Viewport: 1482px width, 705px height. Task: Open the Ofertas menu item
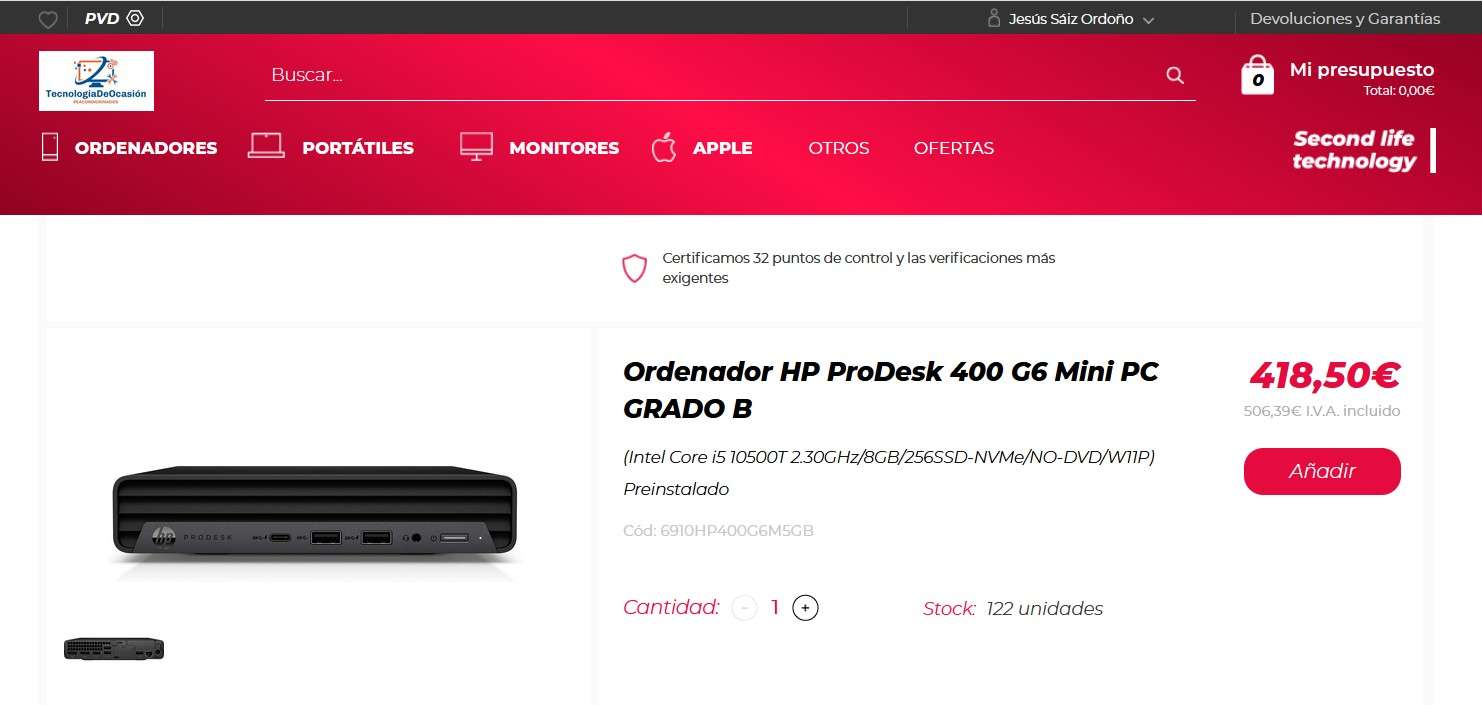point(954,148)
